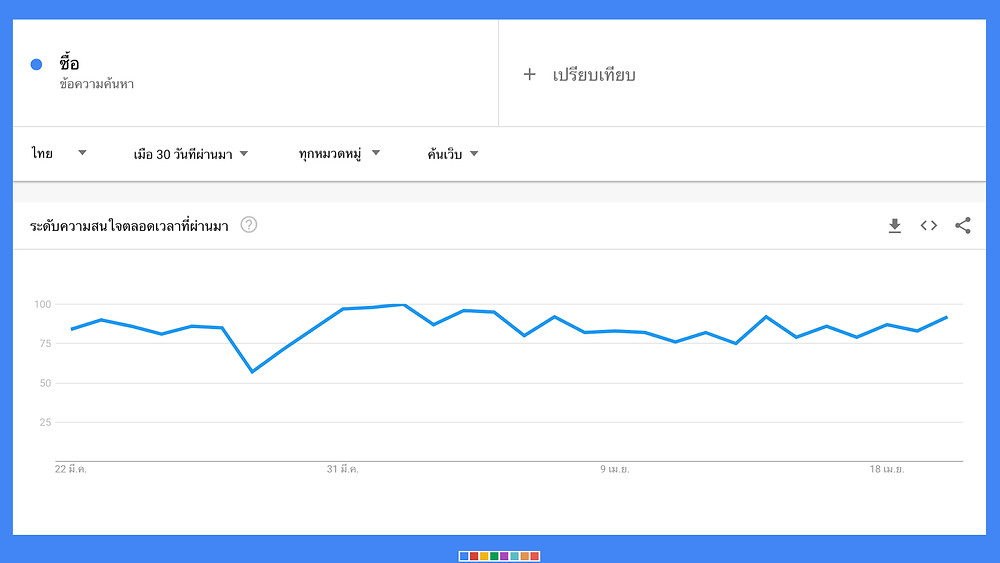Click the เปรียบเทียบ compare label
Image resolution: width=1000 pixels, height=563 pixels.
click(x=594, y=75)
